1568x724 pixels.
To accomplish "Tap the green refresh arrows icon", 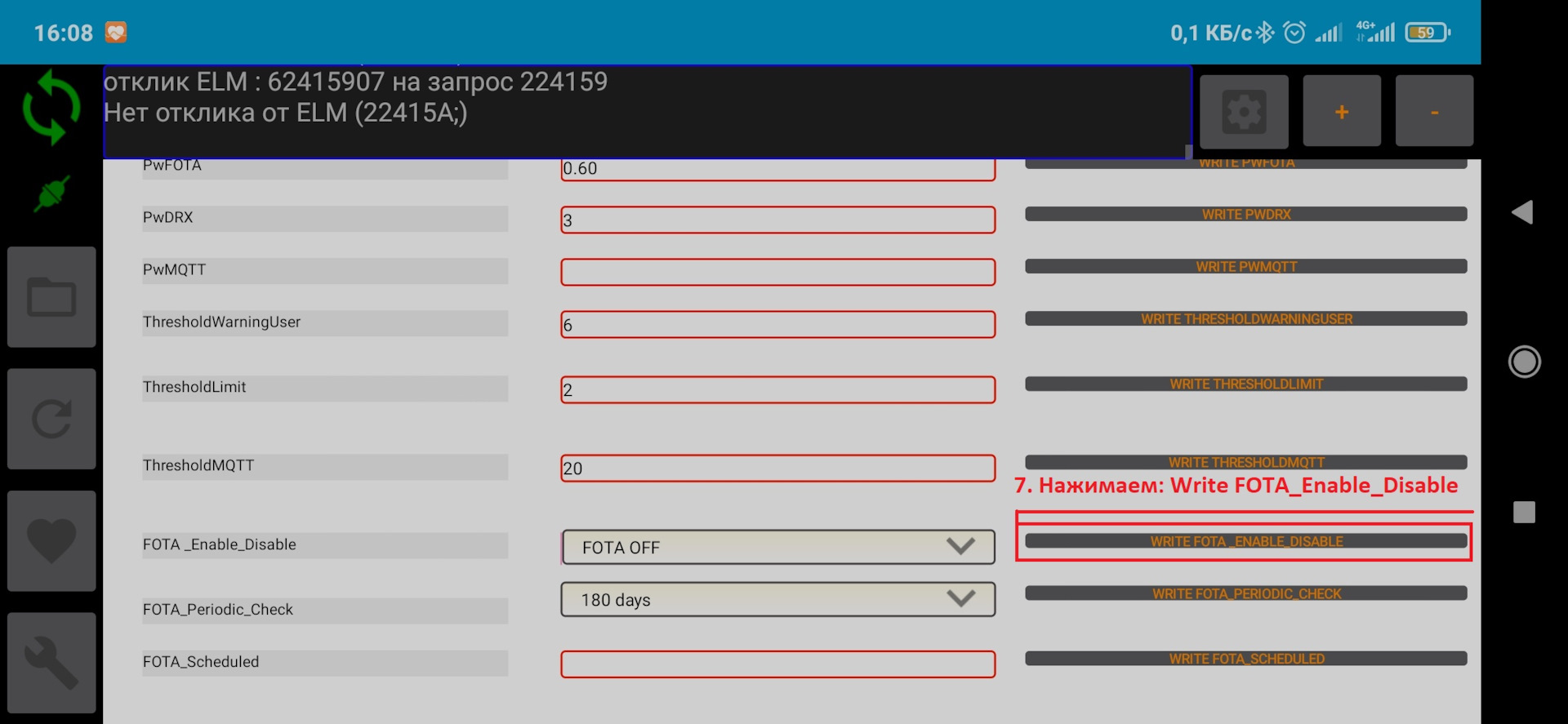I will coord(51,107).
